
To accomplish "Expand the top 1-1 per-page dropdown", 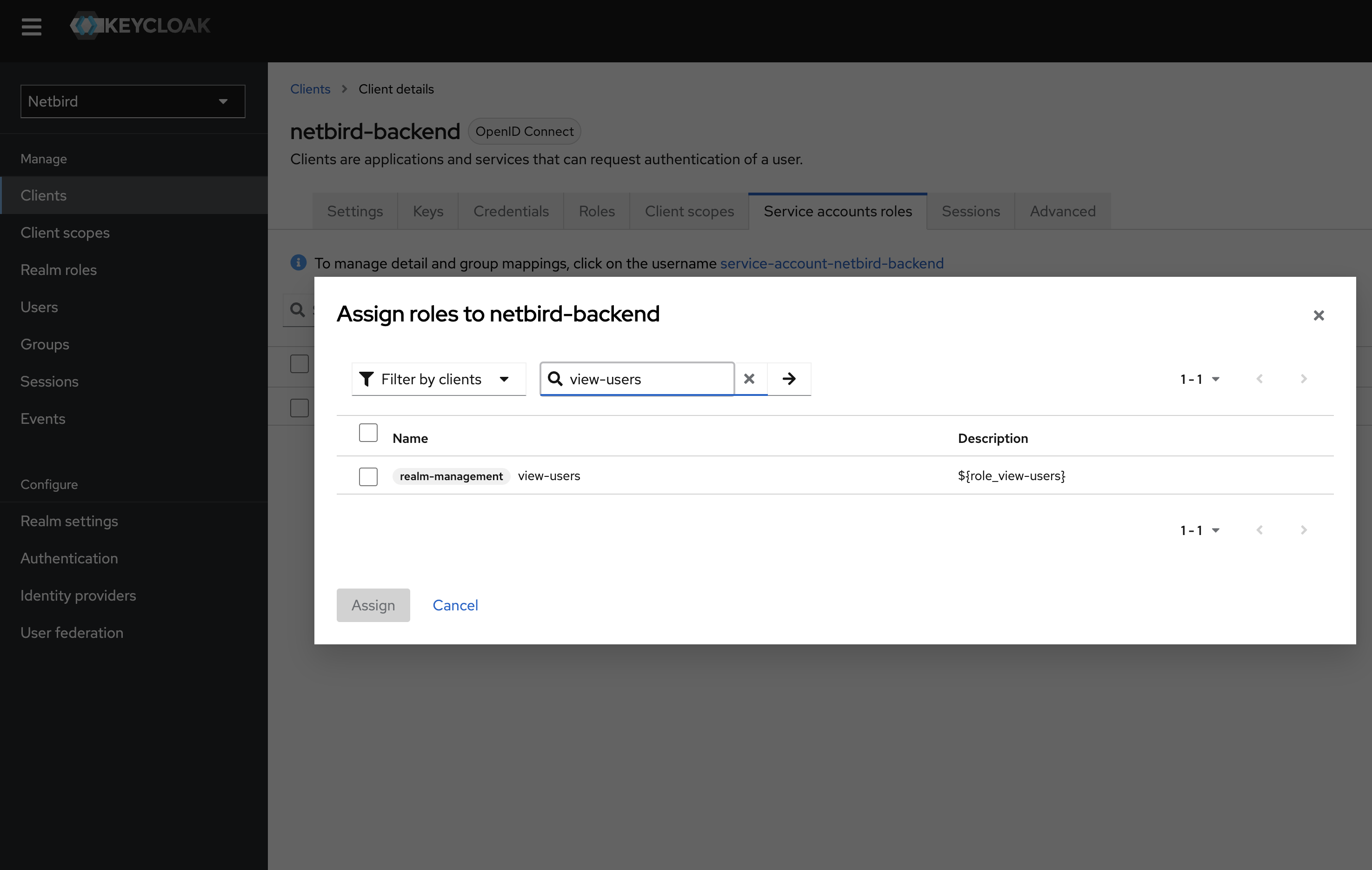I will 1200,379.
